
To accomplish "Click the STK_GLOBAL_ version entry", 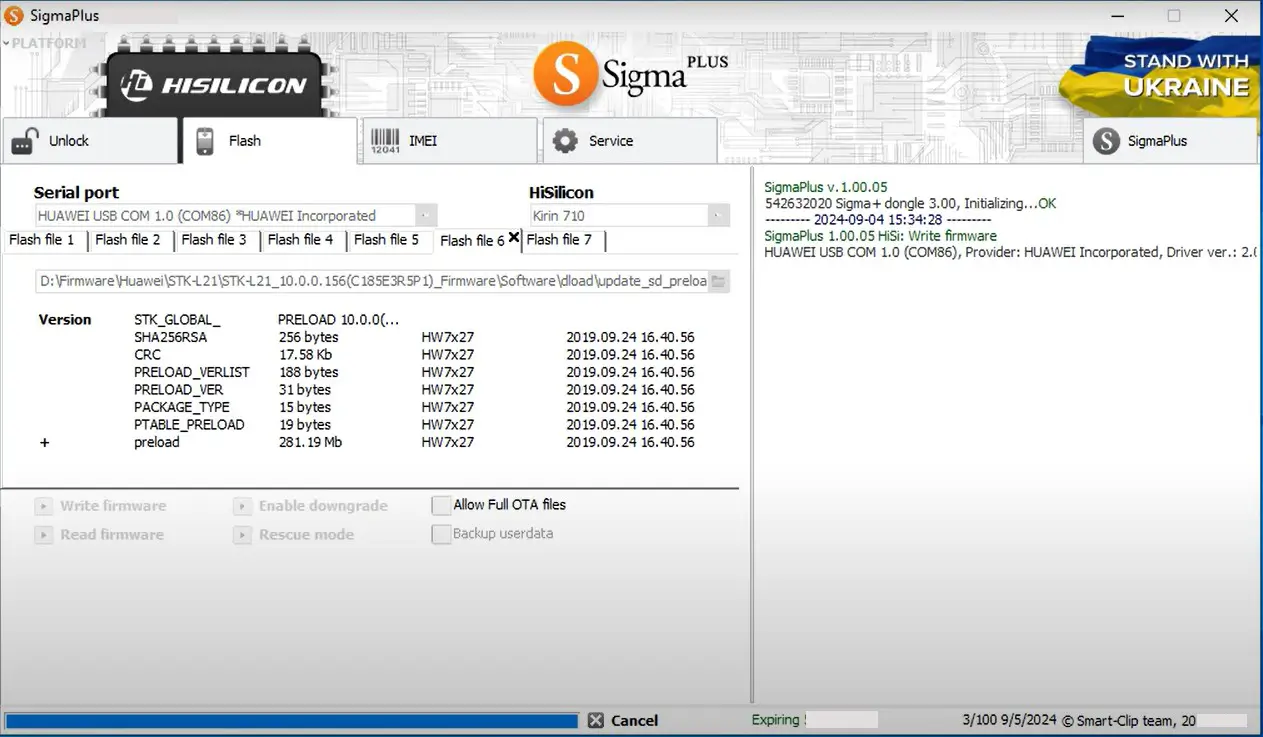I will 177,320.
